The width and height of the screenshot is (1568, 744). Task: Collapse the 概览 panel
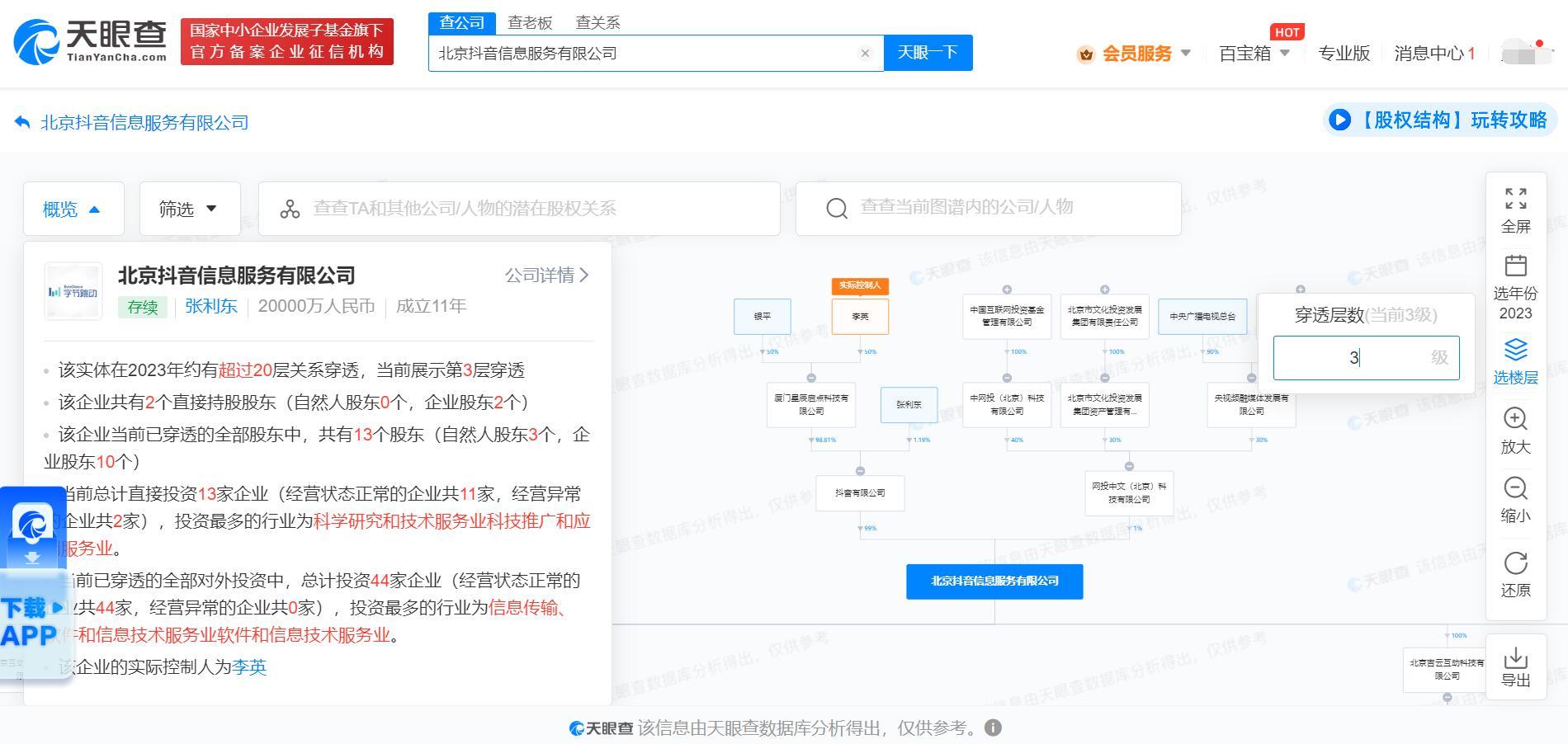(x=73, y=210)
